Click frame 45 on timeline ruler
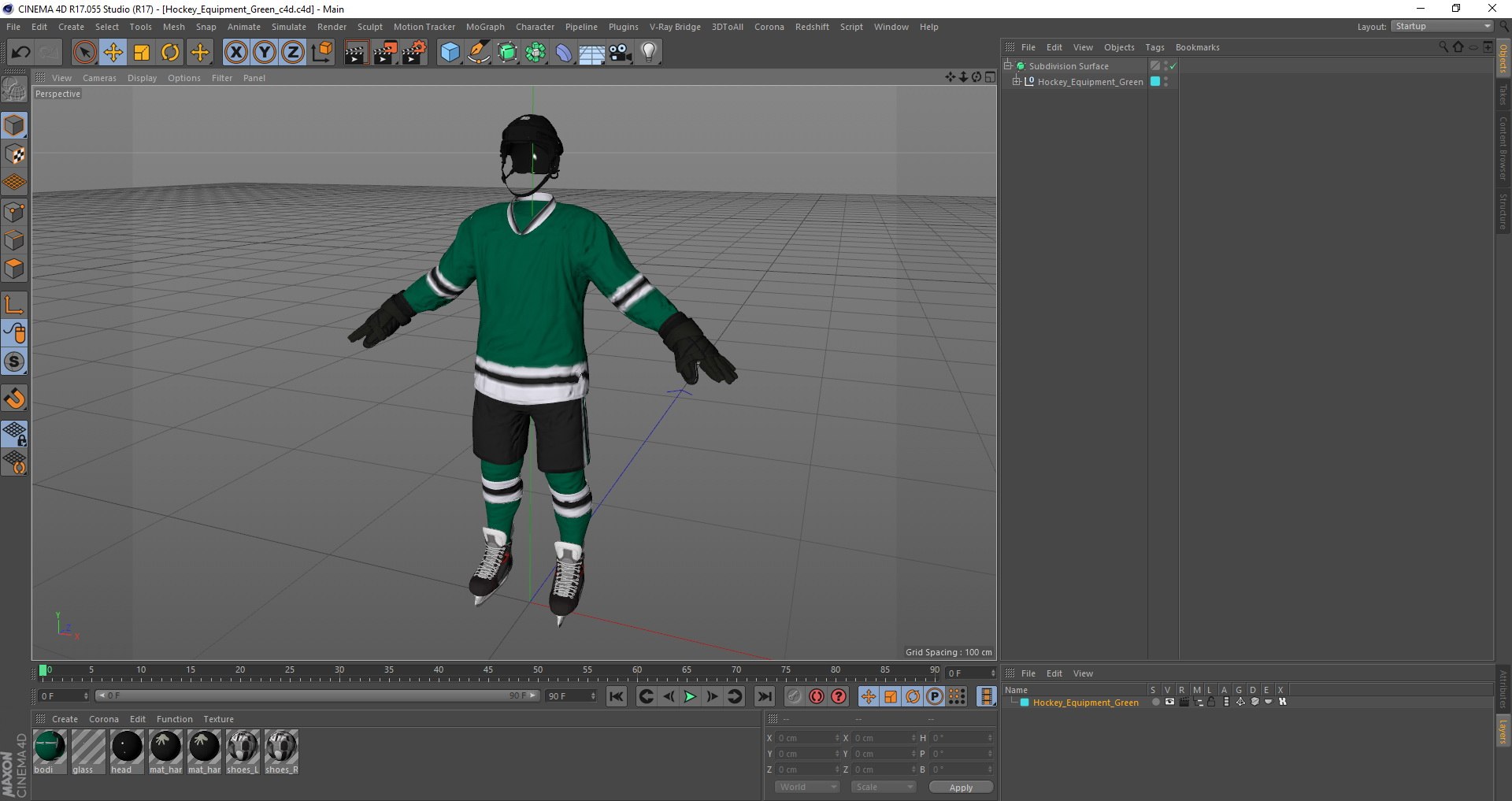The width and height of the screenshot is (1512, 801). (488, 671)
